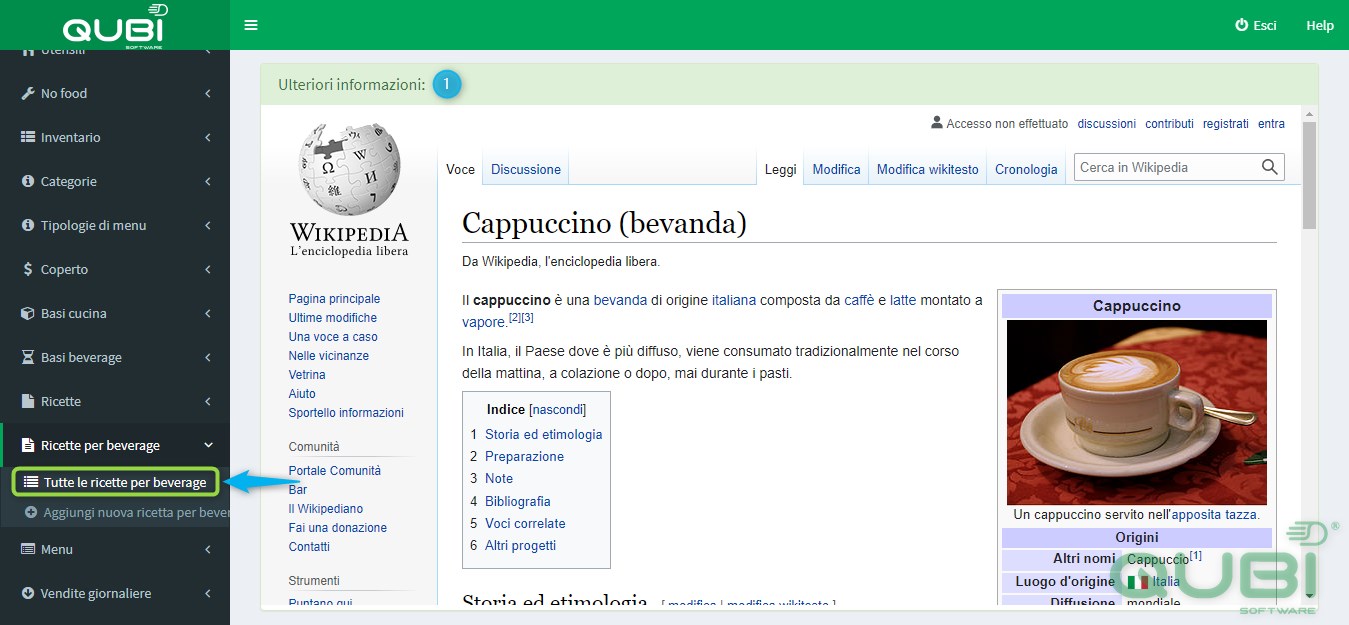
Task: Expand the Basi beverage chevron
Action: pyautogui.click(x=208, y=357)
